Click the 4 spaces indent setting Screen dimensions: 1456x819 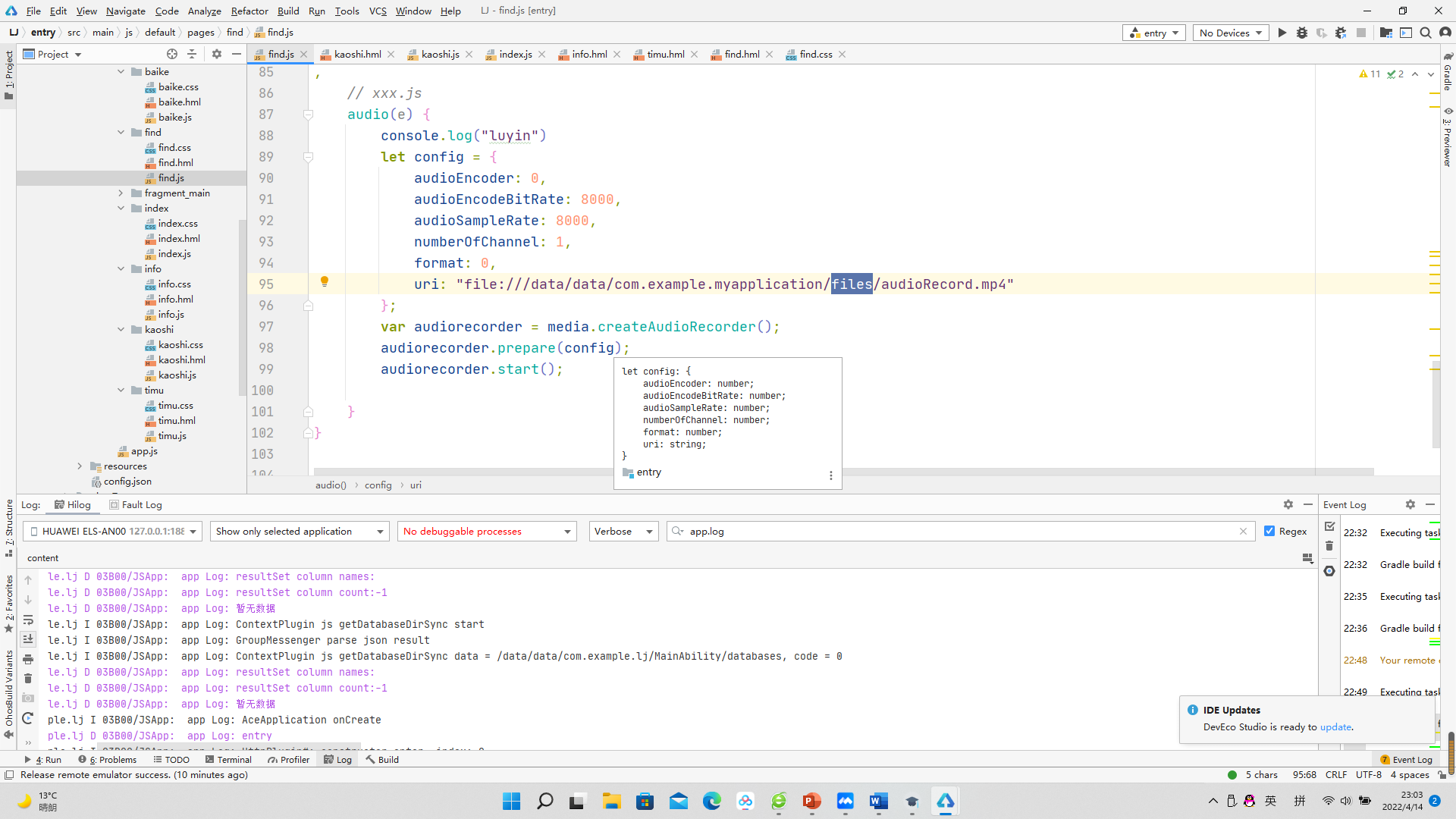(1409, 775)
